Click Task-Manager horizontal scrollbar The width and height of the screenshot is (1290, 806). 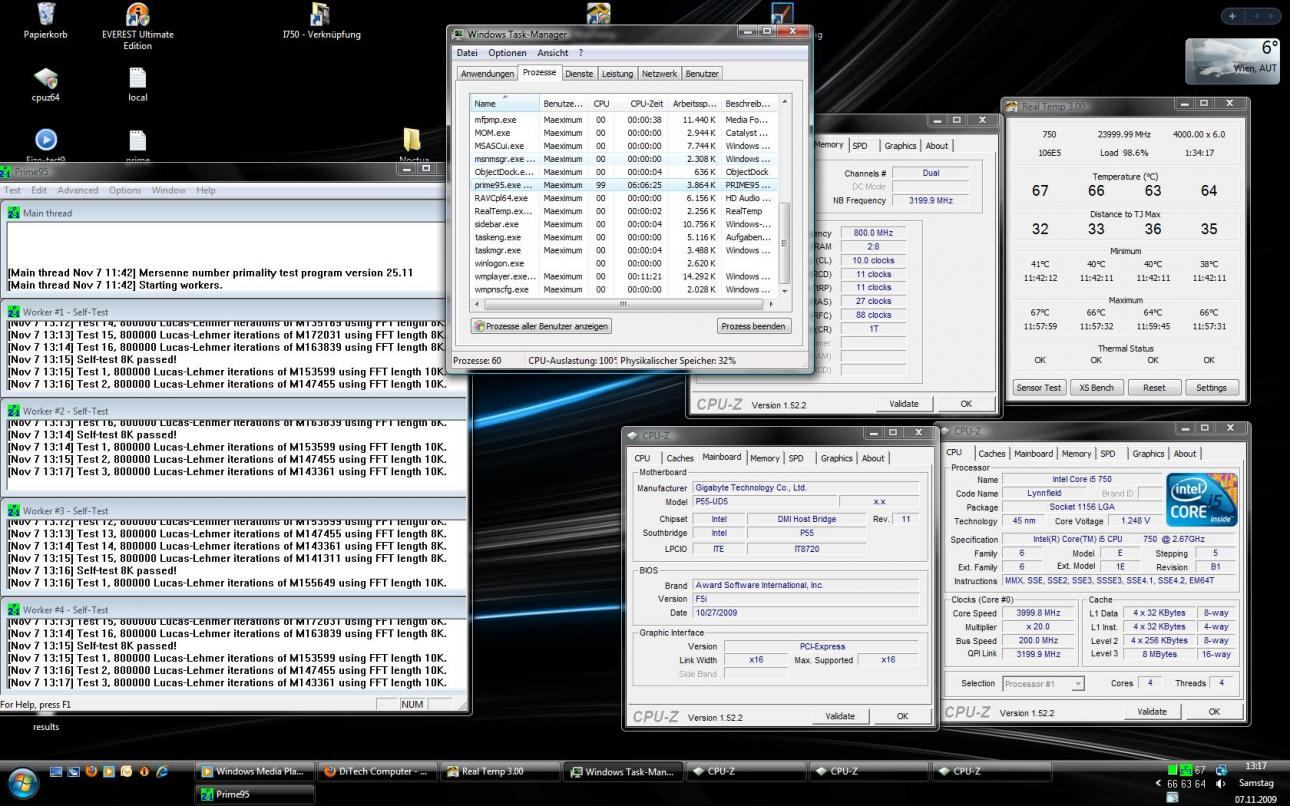pos(623,304)
